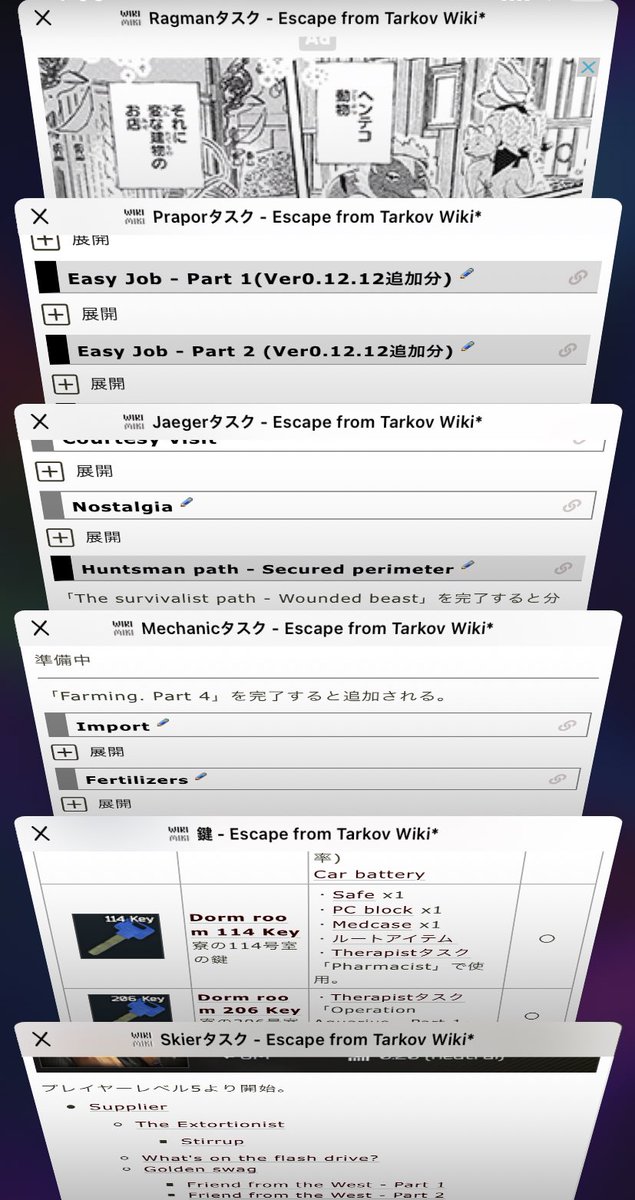Copy anchor link of Fertilizers section
This screenshot has width=635, height=1200.
pyautogui.click(x=557, y=779)
